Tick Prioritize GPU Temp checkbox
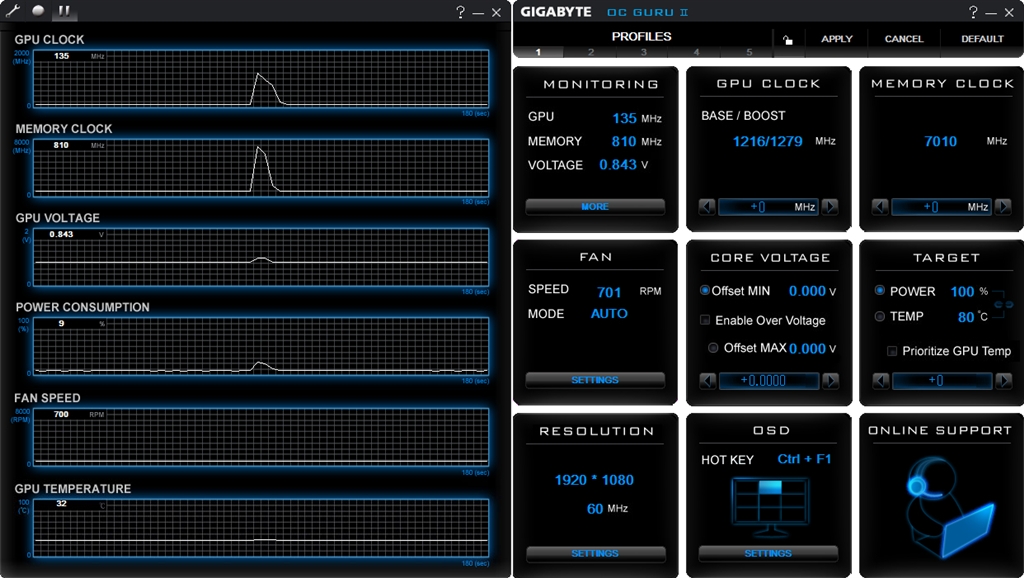The width and height of the screenshot is (1024, 578). (x=891, y=351)
